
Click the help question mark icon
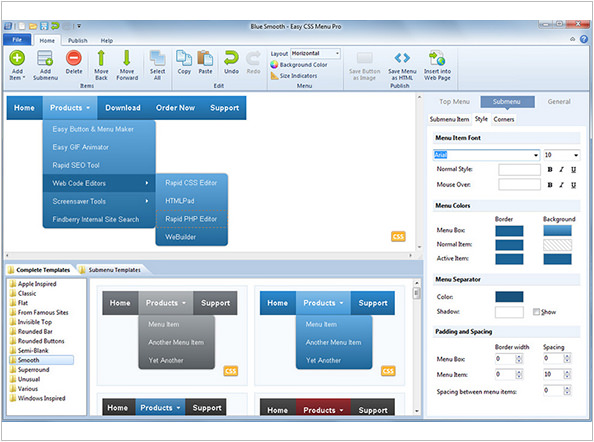(584, 39)
